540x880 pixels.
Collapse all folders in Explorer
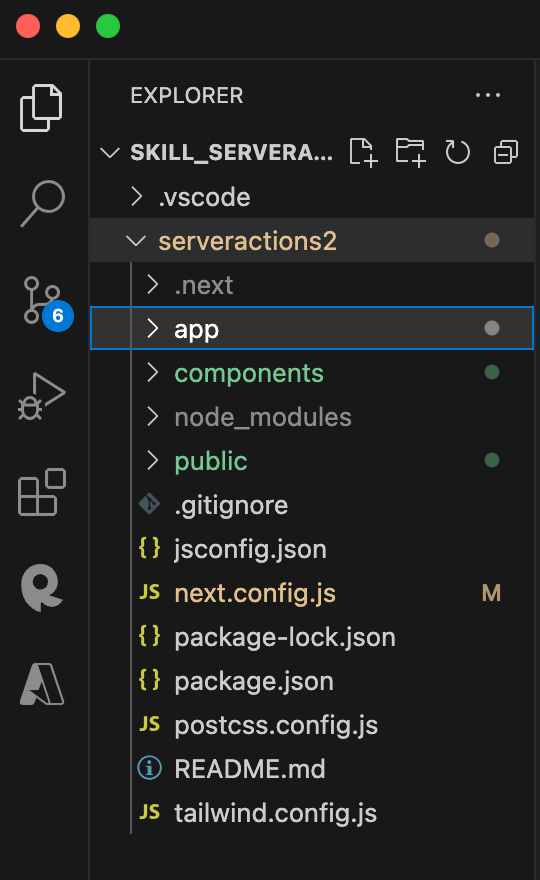[x=505, y=152]
